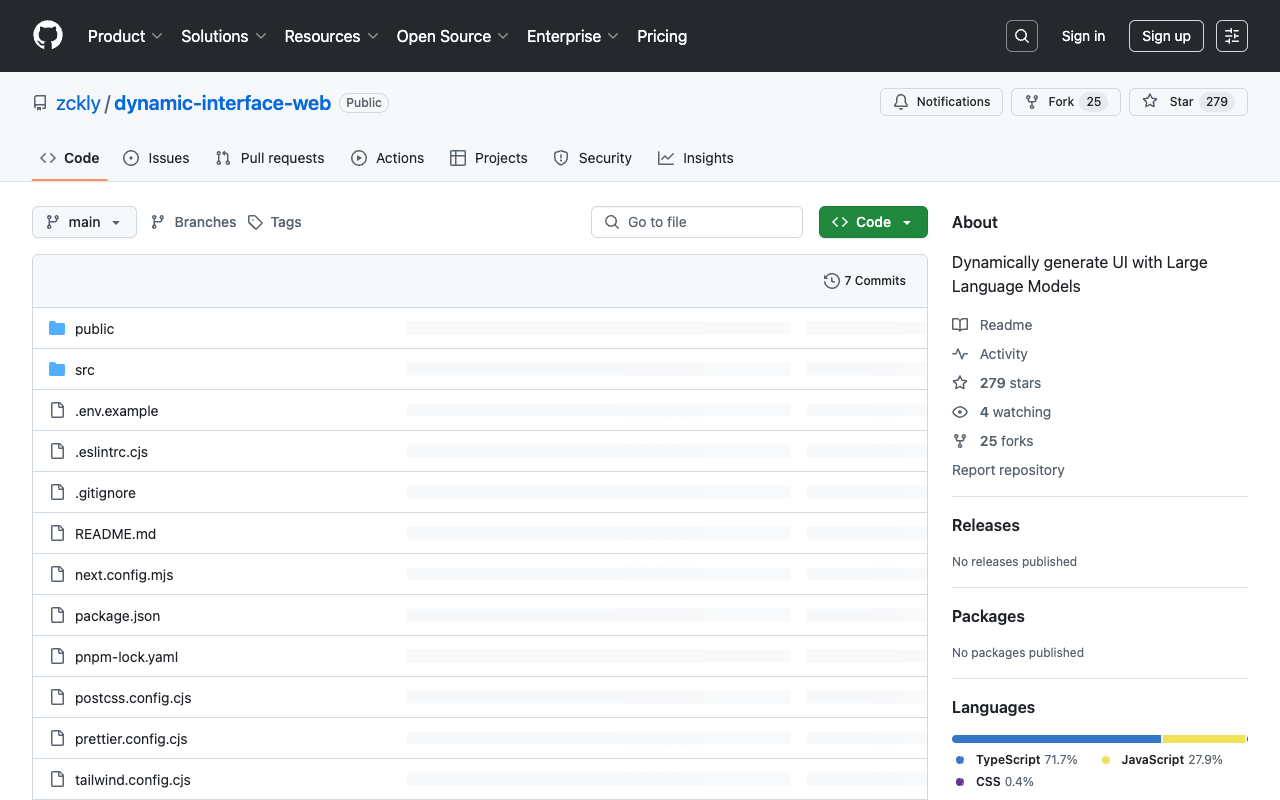Viewport: 1280px width, 800px height.
Task: Click the Branches icon
Action: pos(158,222)
